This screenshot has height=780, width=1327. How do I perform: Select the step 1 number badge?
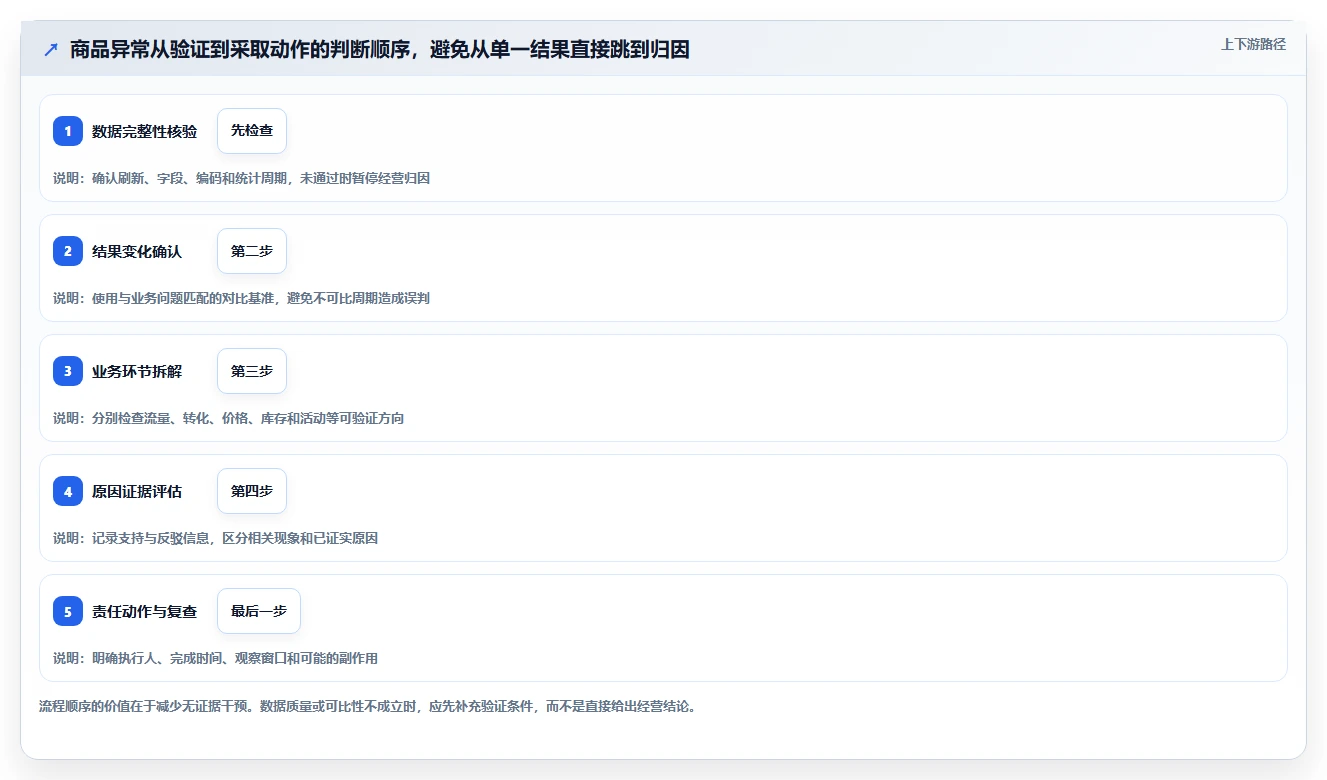click(68, 131)
